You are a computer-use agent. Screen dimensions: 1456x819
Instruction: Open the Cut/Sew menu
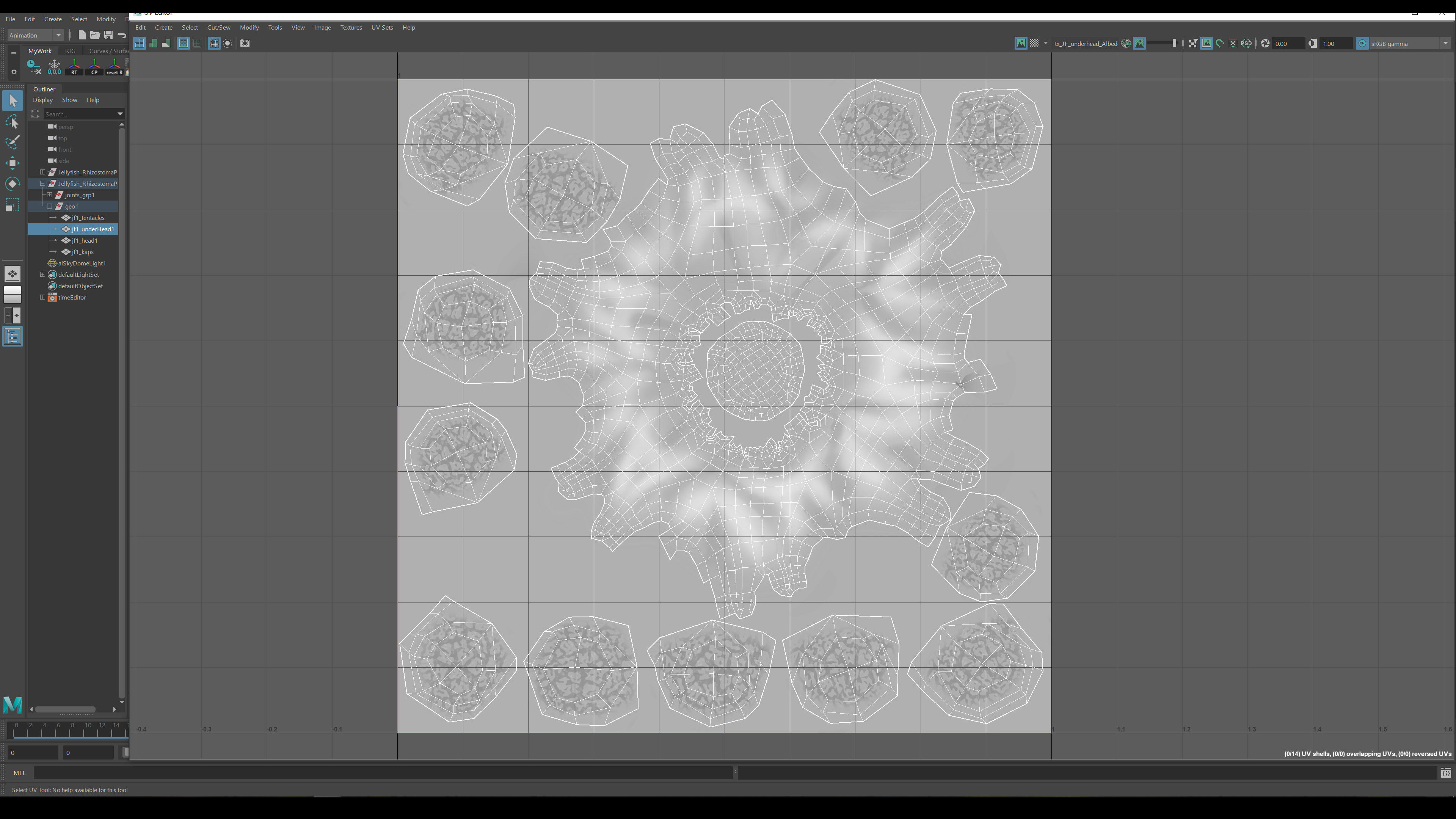[x=218, y=27]
